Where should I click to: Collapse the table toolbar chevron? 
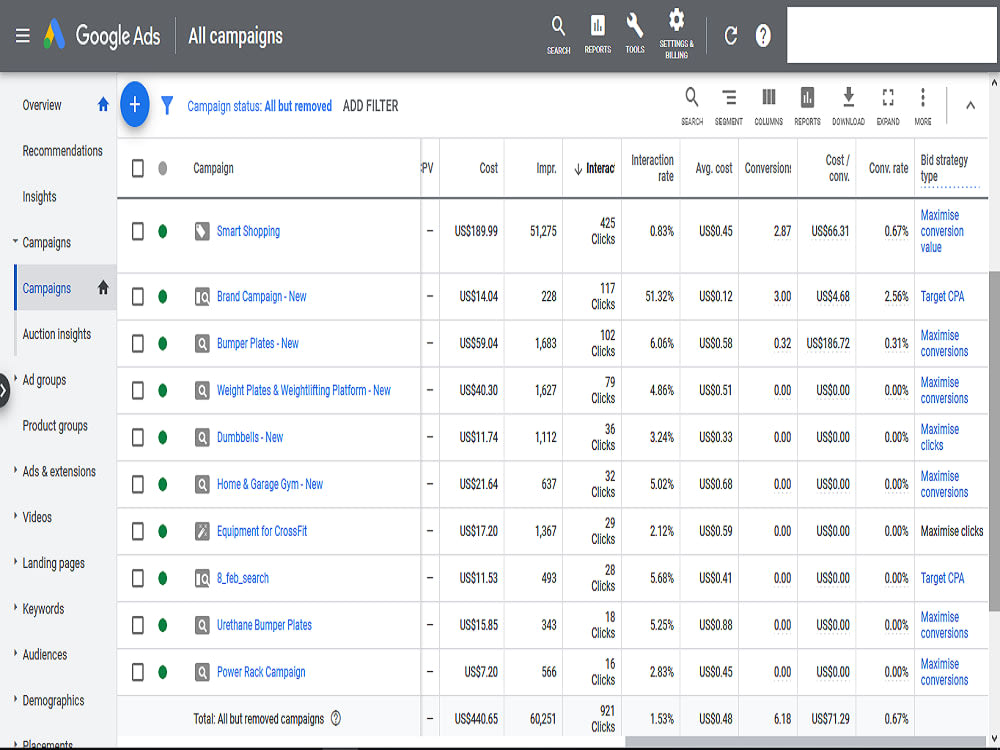[x=970, y=105]
